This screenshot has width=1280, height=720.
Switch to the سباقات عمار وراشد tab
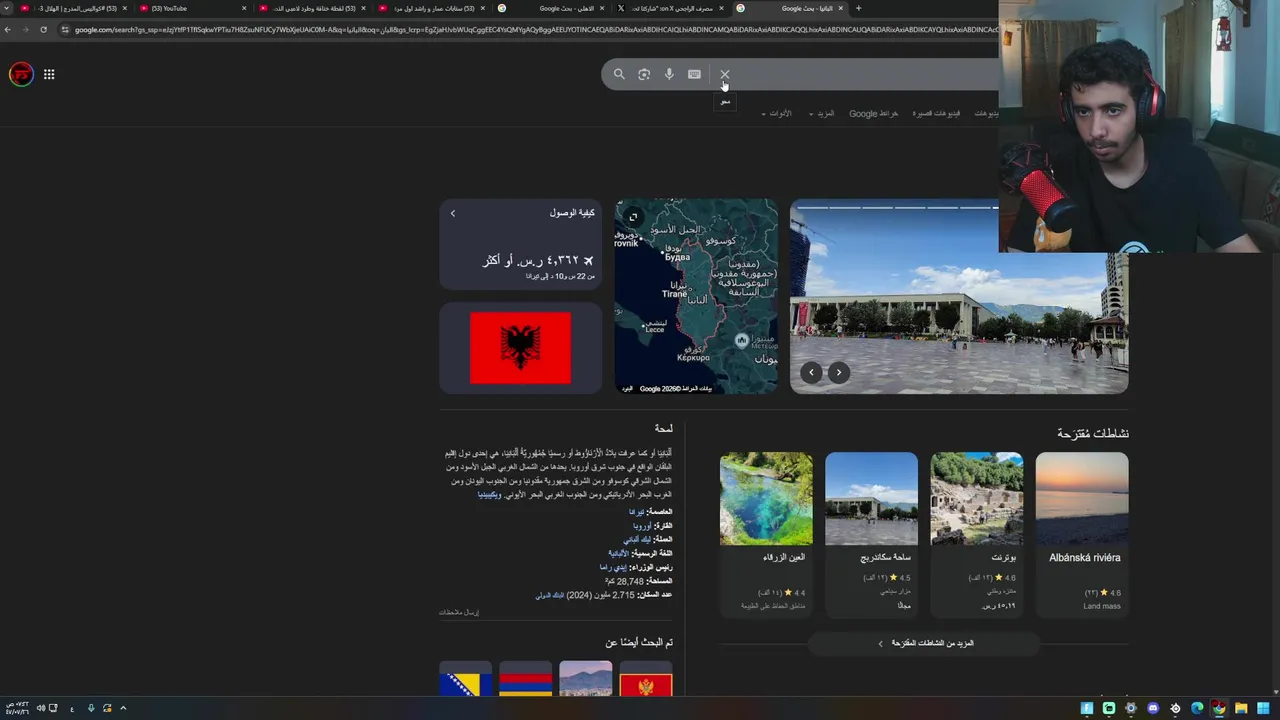tap(431, 8)
